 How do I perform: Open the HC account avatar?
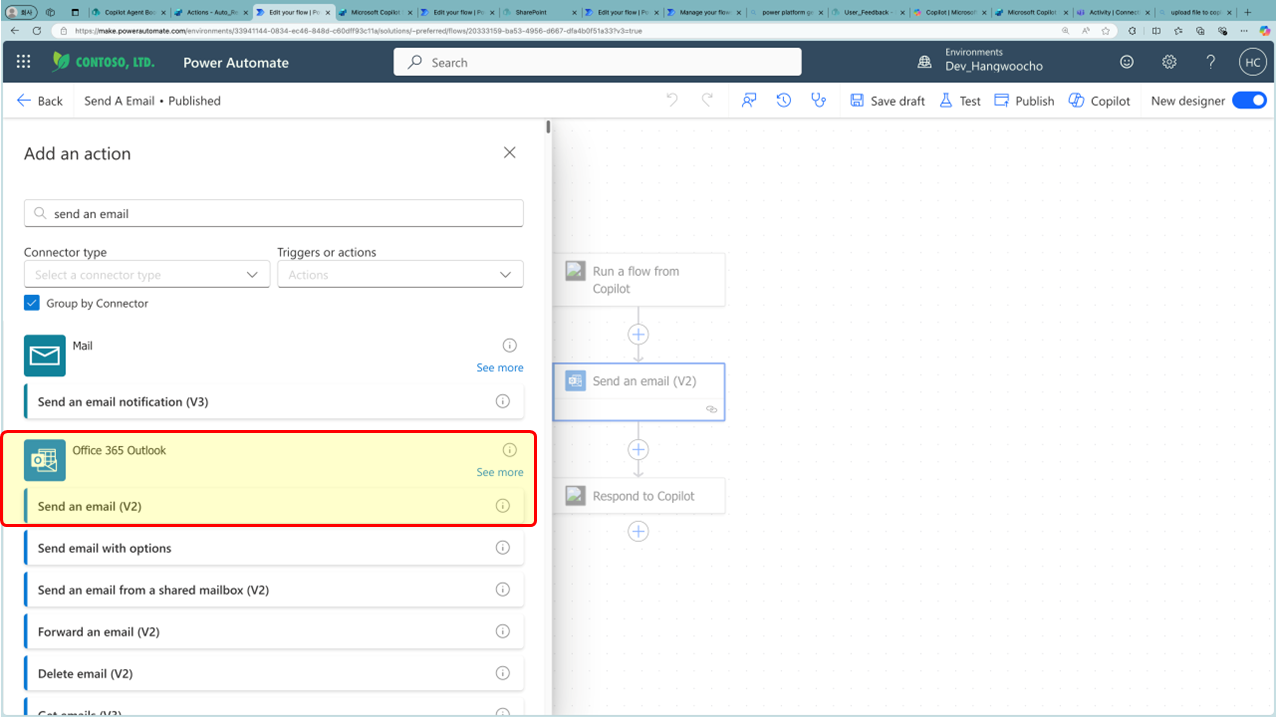[x=1252, y=62]
